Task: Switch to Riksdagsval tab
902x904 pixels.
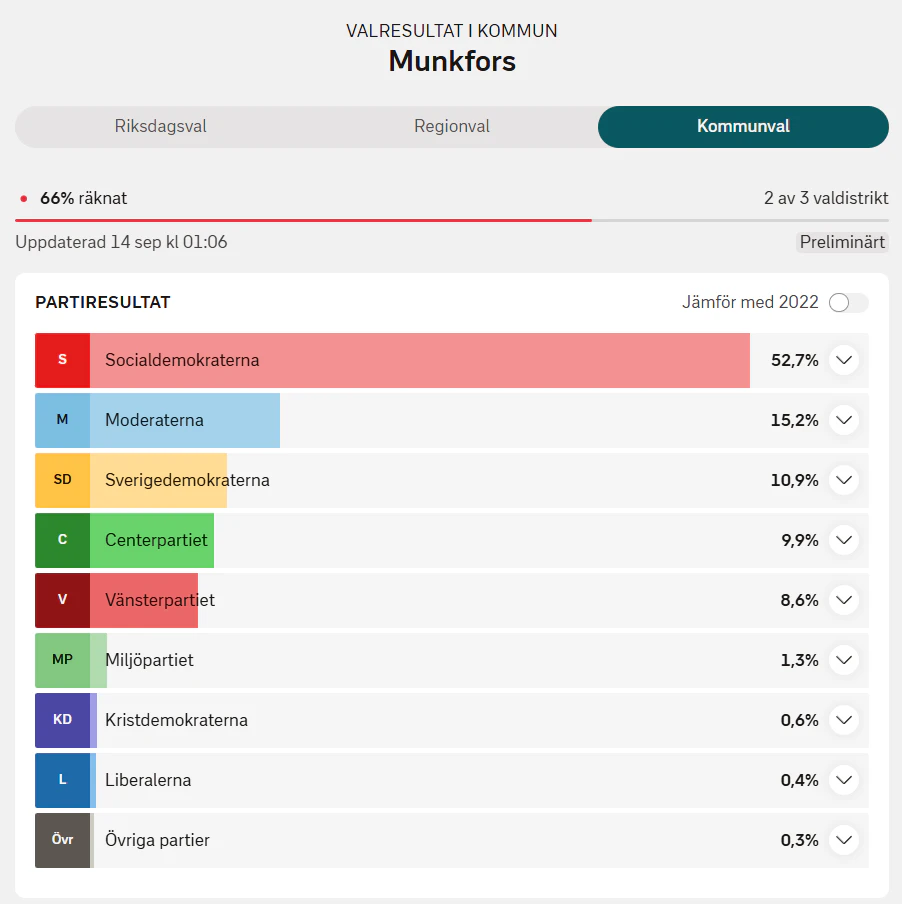Action: pyautogui.click(x=161, y=126)
